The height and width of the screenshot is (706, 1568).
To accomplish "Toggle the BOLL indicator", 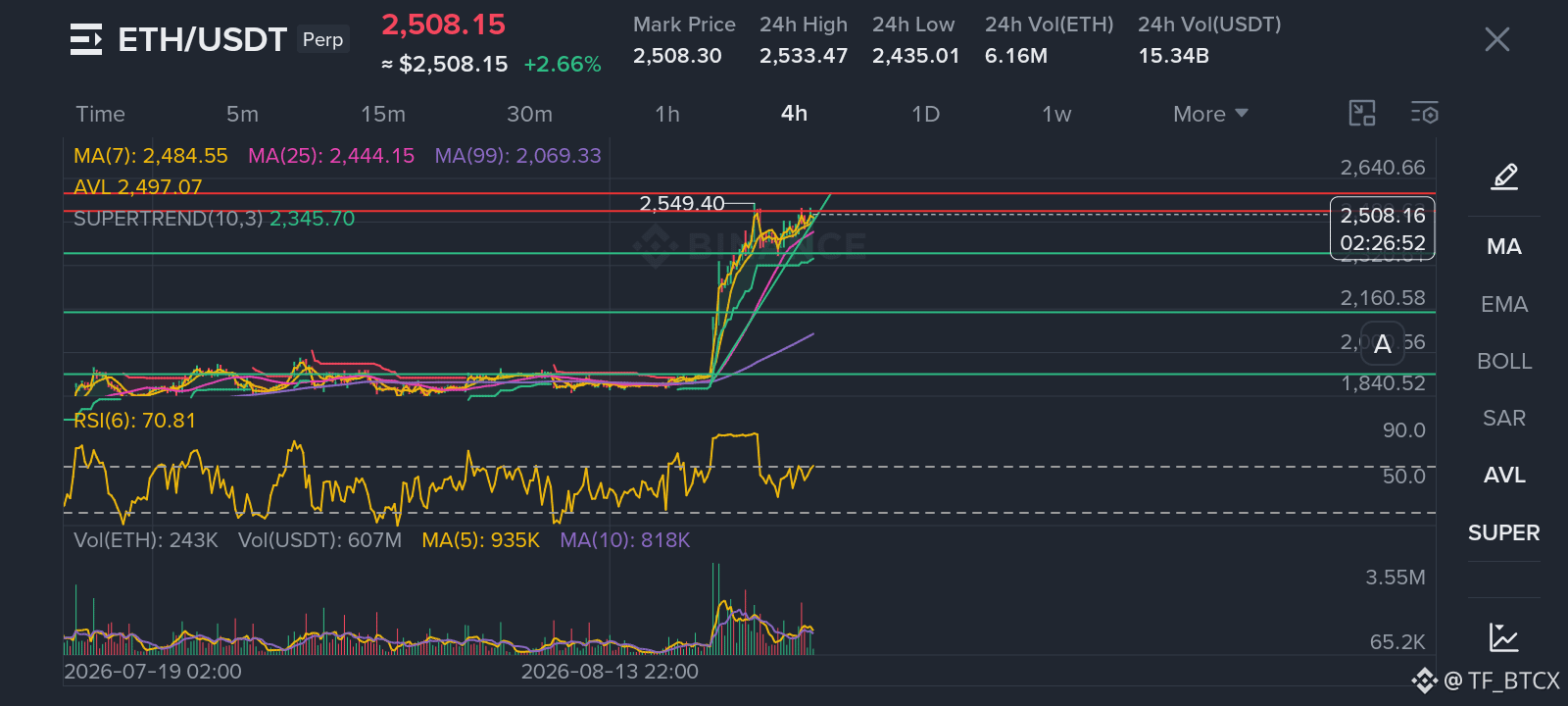I will [x=1504, y=361].
